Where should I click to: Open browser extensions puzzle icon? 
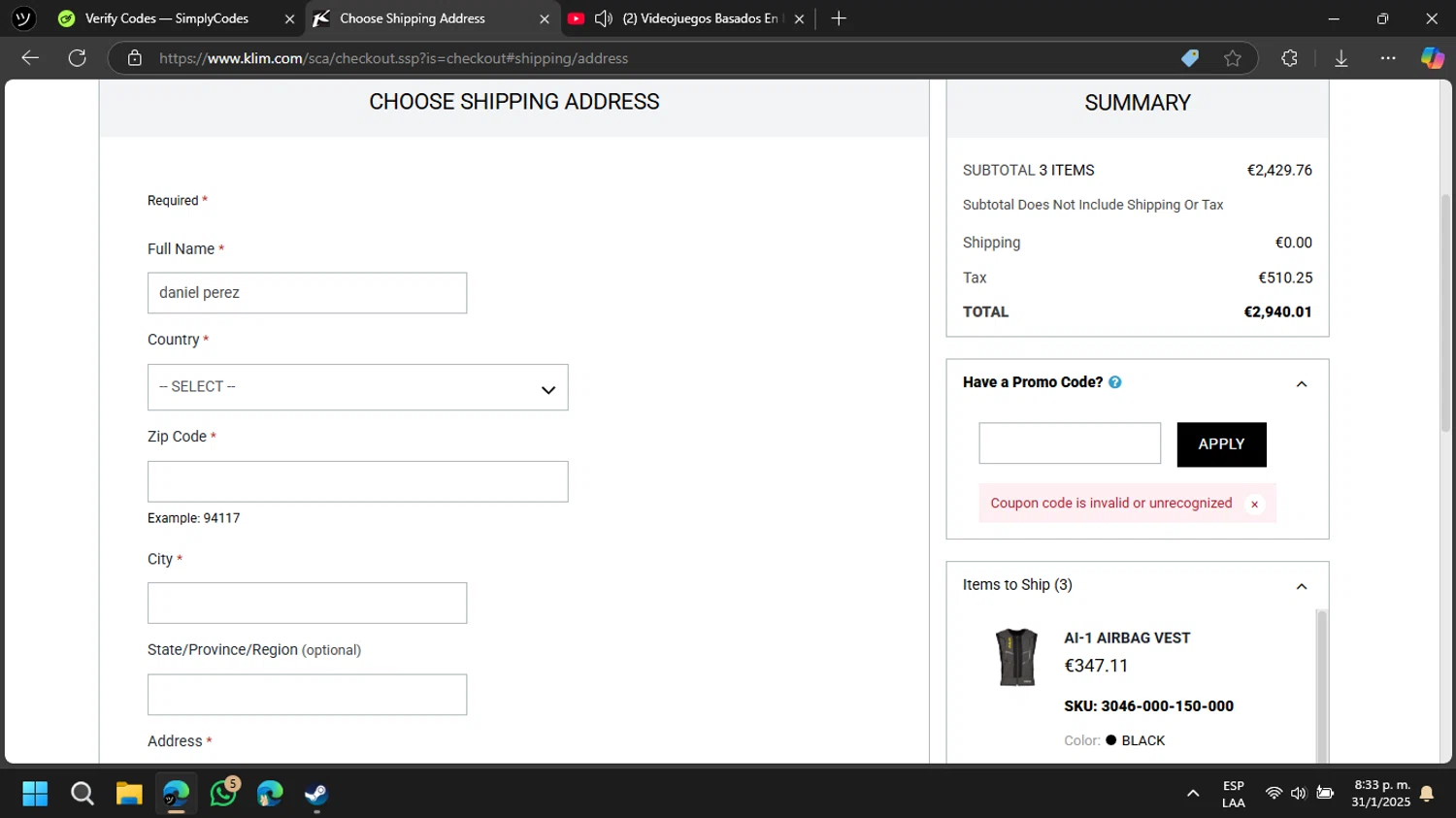point(1289,58)
